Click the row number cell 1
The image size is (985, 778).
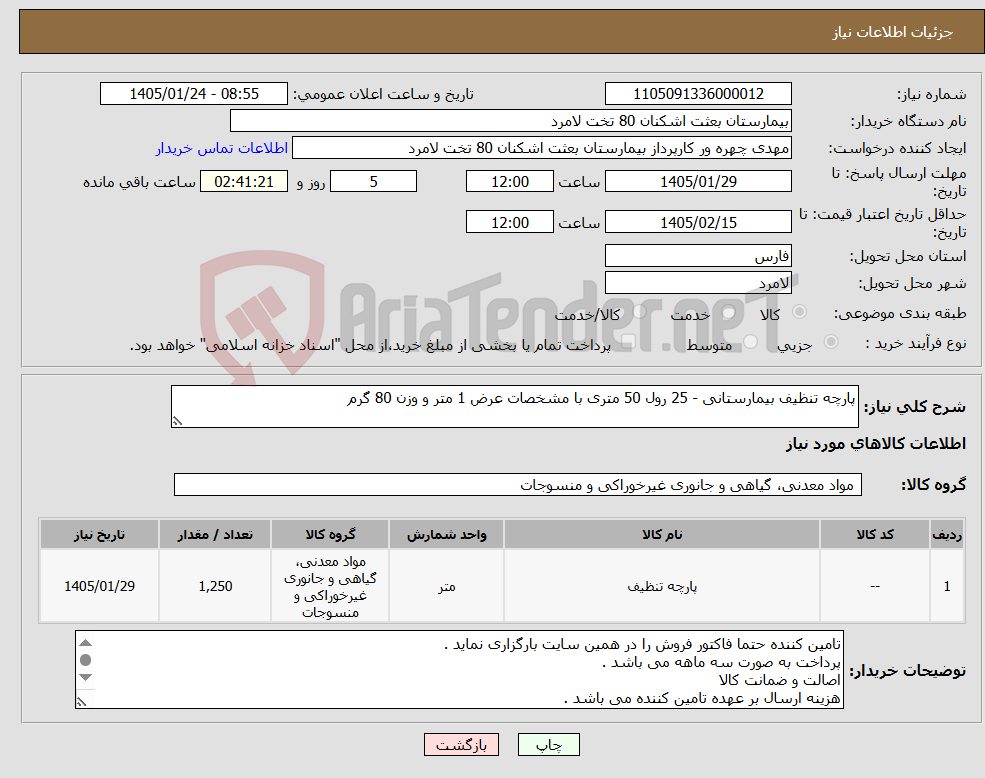[x=947, y=586]
